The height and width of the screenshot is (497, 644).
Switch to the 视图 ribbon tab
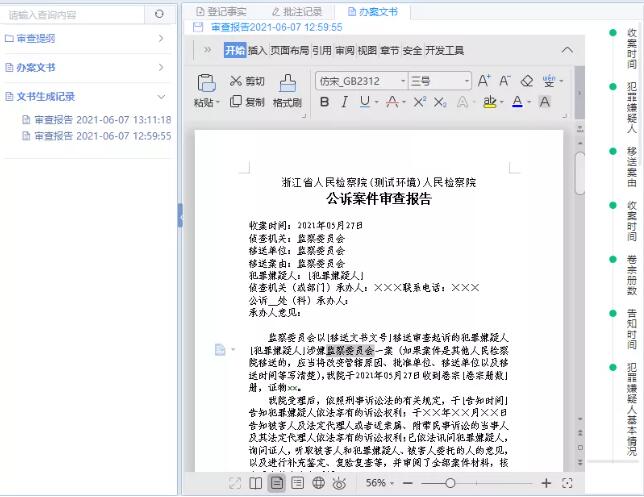(x=367, y=50)
